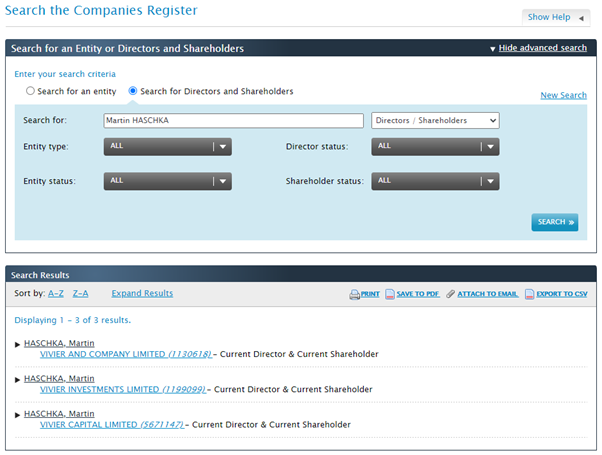Click the Show Help button text
This screenshot has height=455, width=602.
tap(549, 17)
